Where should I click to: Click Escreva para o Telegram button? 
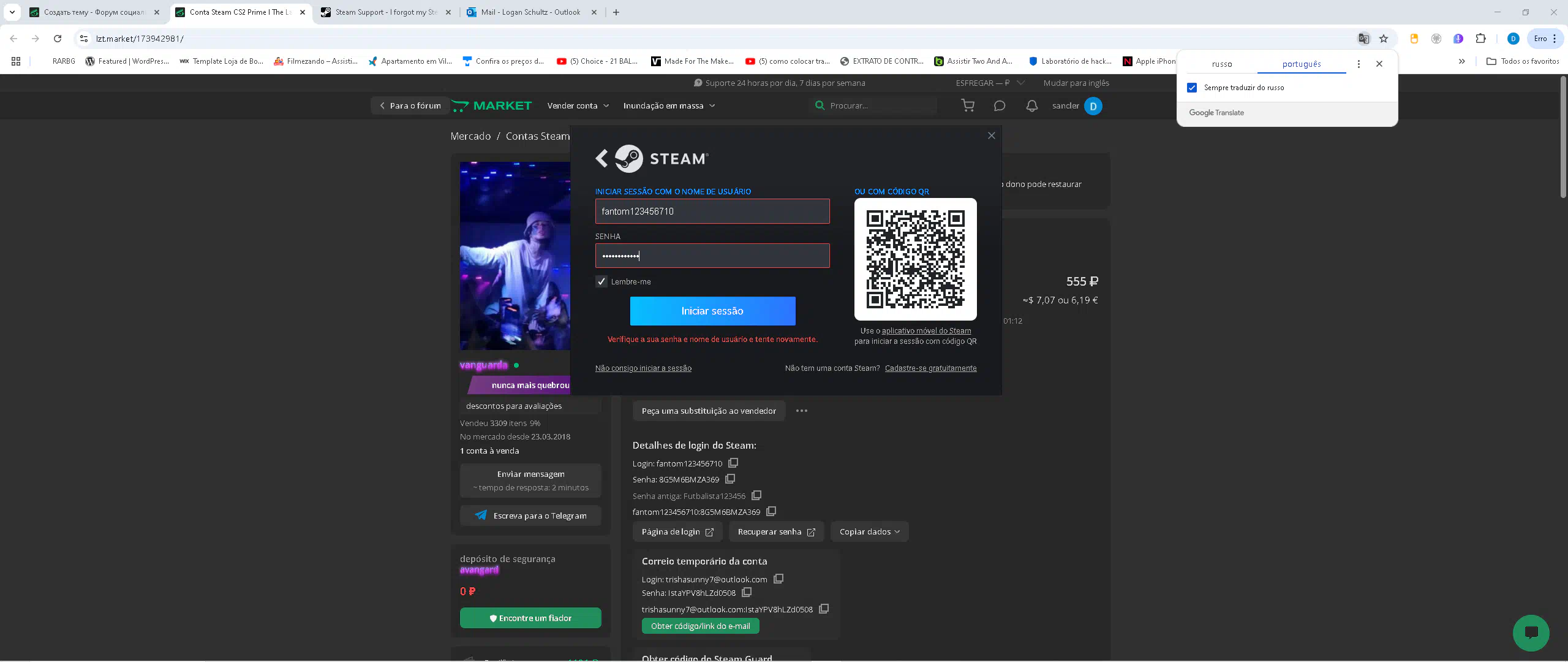(530, 516)
